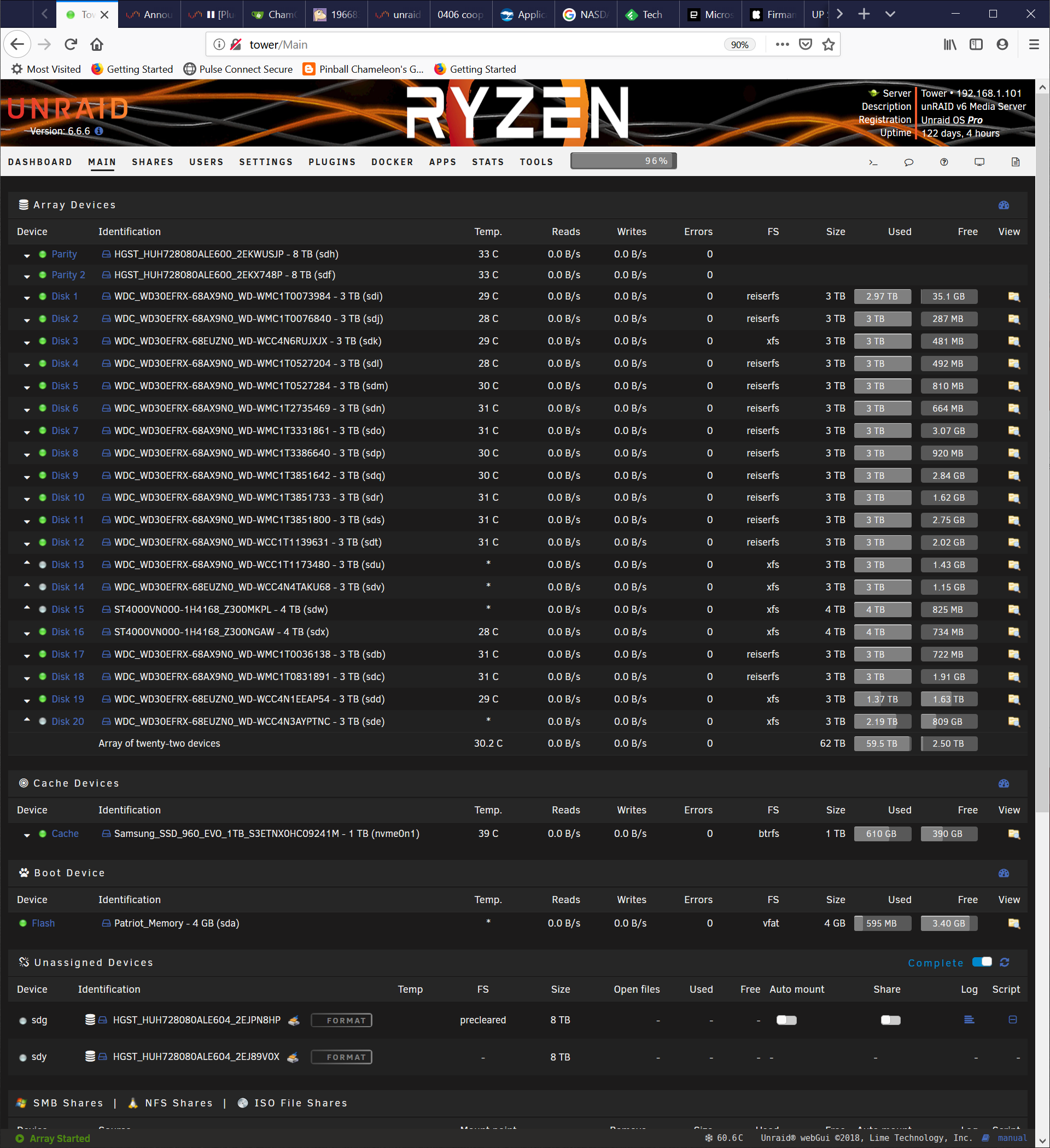
Task: Click FORMAT for HGST_2EJ89V0X
Action: point(341,1057)
